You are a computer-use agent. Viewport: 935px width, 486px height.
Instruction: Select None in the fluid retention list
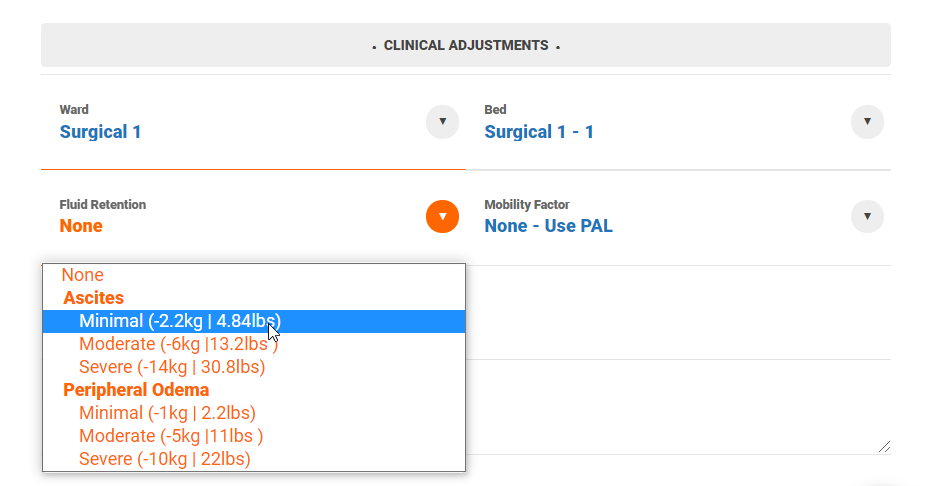tap(82, 275)
